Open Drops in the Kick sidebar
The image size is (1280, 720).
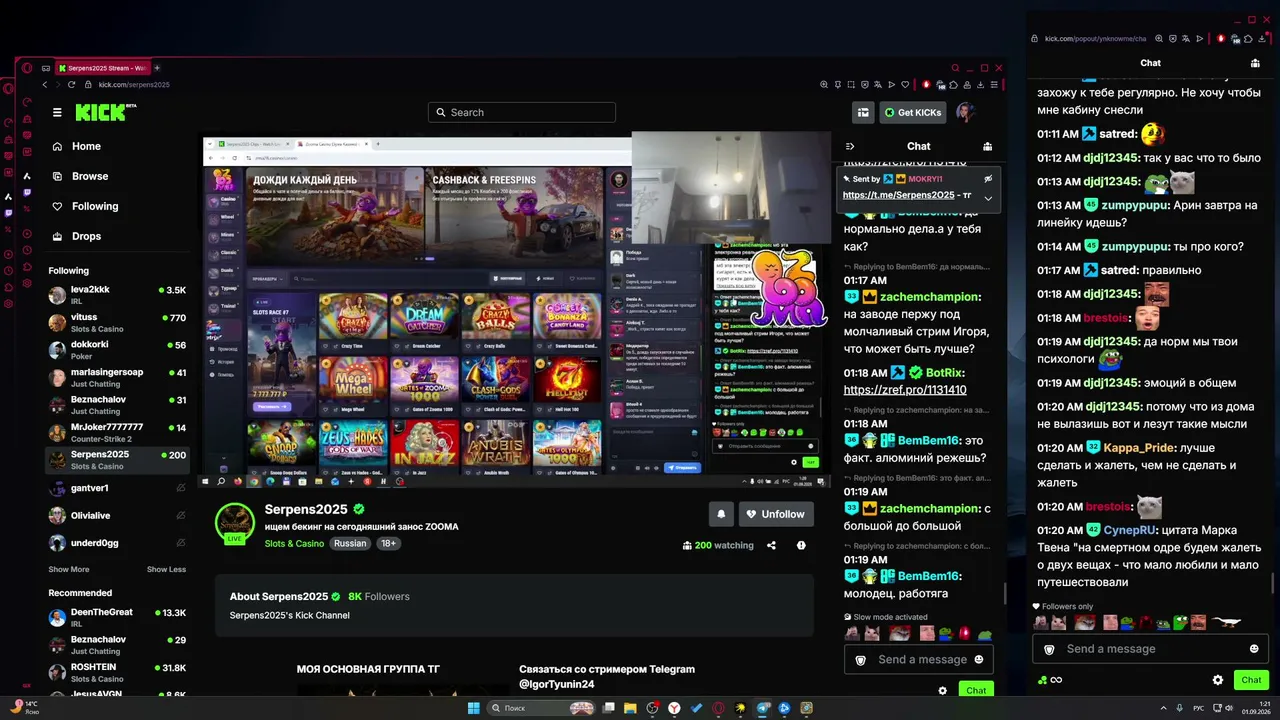pos(76,236)
